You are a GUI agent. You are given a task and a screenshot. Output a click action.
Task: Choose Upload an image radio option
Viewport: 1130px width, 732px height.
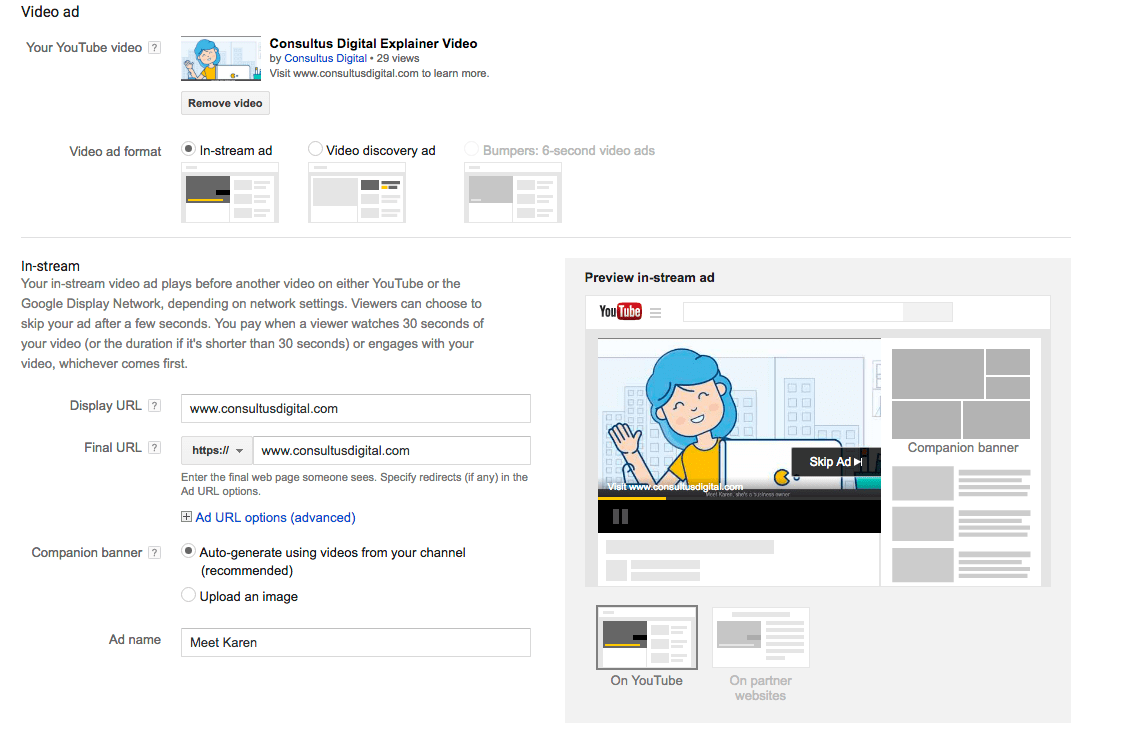tap(188, 595)
